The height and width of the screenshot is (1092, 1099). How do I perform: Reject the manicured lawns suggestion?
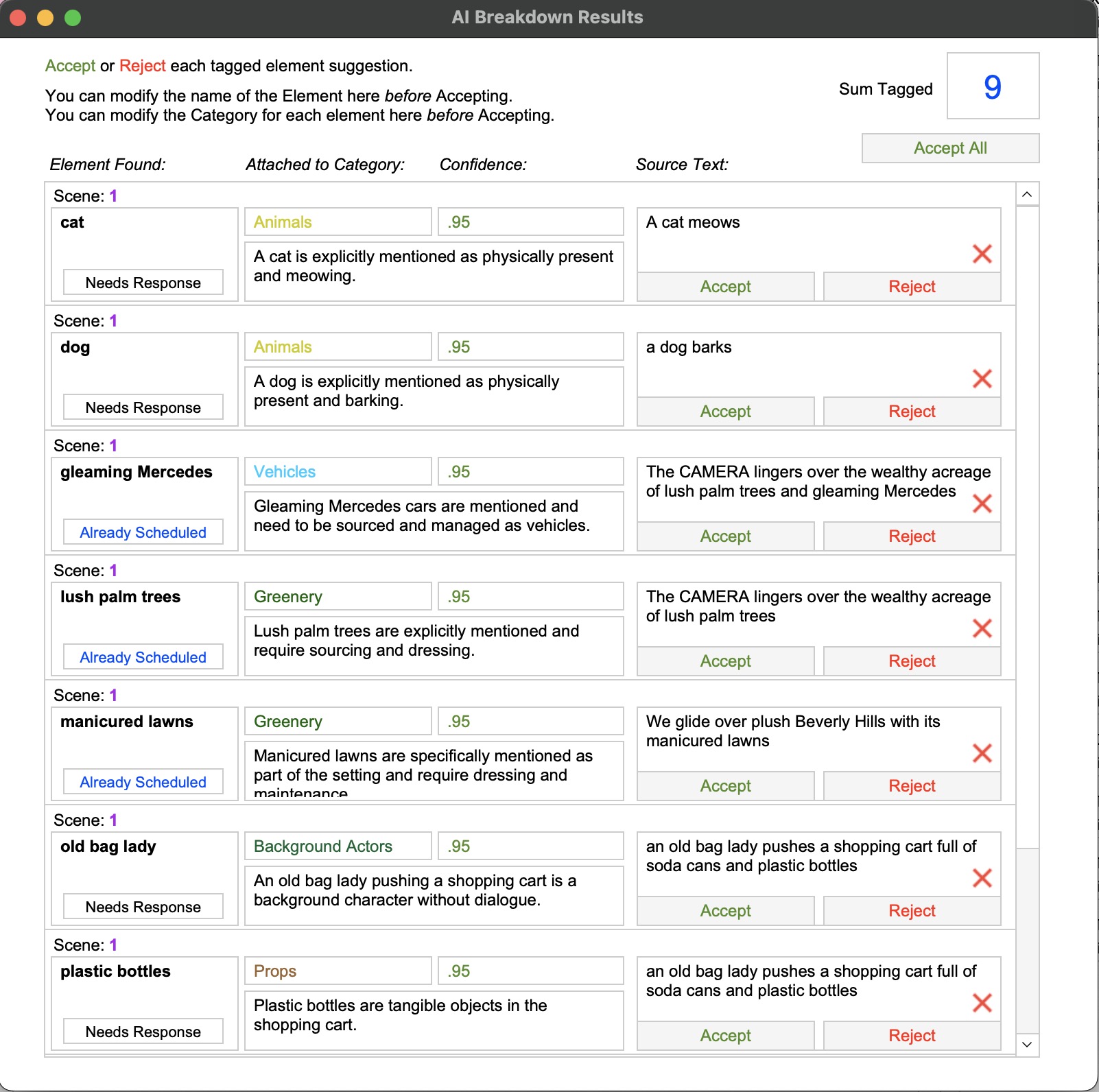912,786
